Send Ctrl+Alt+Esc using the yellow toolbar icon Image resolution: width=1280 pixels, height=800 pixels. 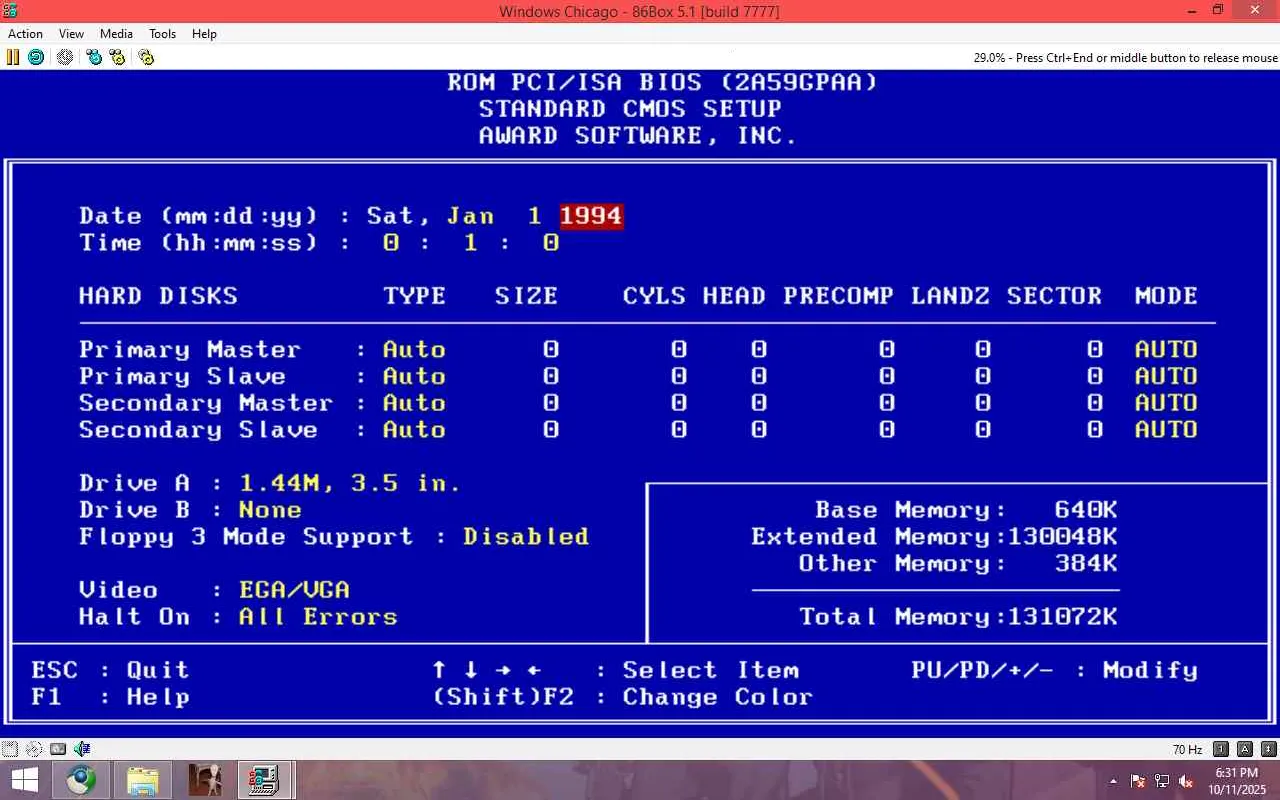pyautogui.click(x=117, y=57)
